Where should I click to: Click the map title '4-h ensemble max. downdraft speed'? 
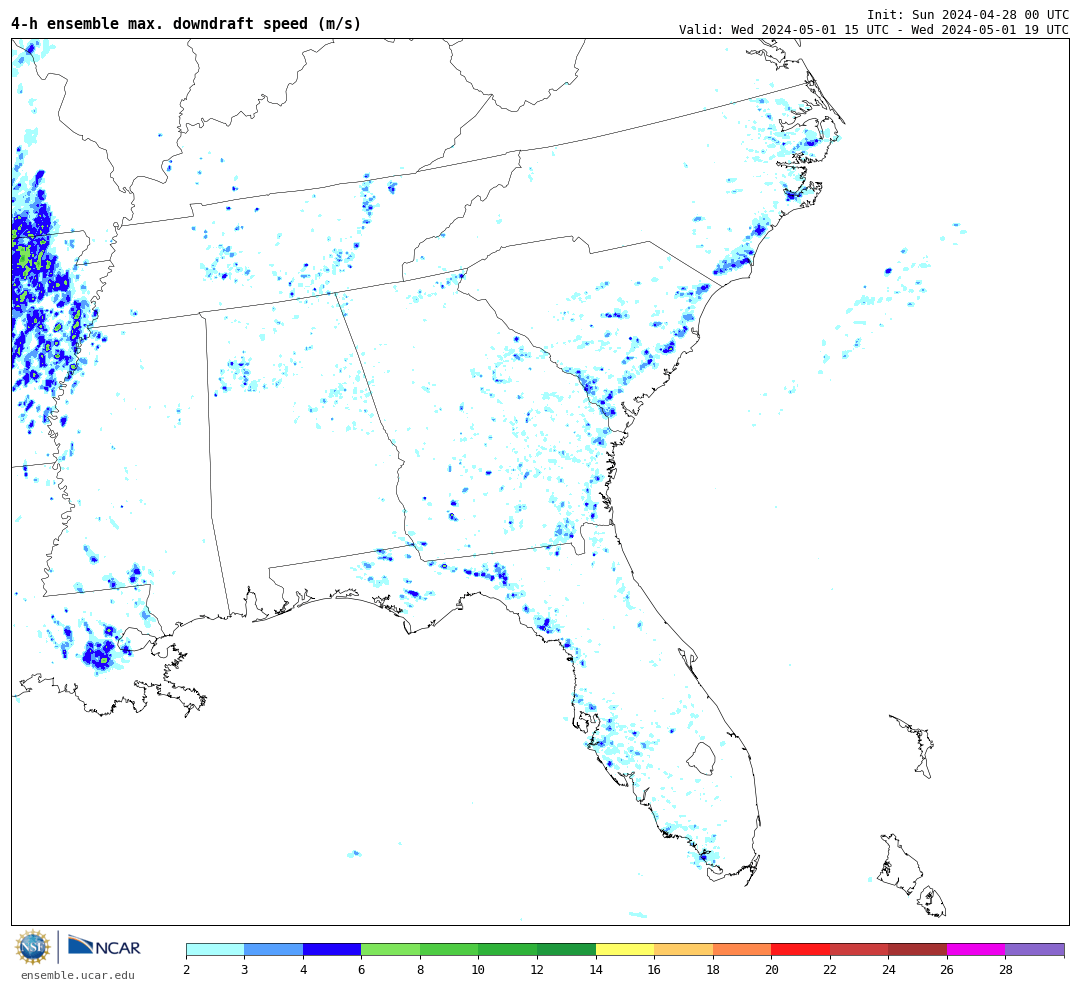click(x=186, y=23)
